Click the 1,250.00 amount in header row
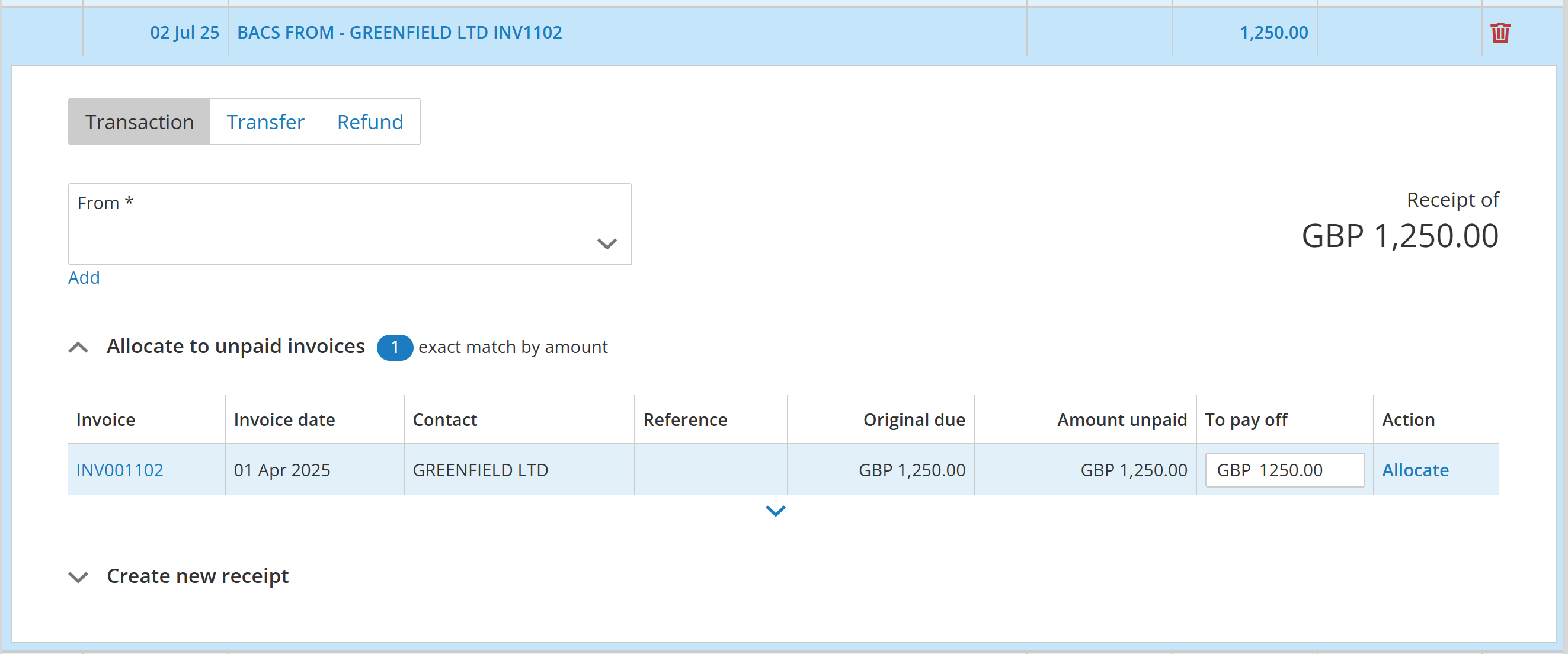The height and width of the screenshot is (654, 1568). coord(1273,32)
